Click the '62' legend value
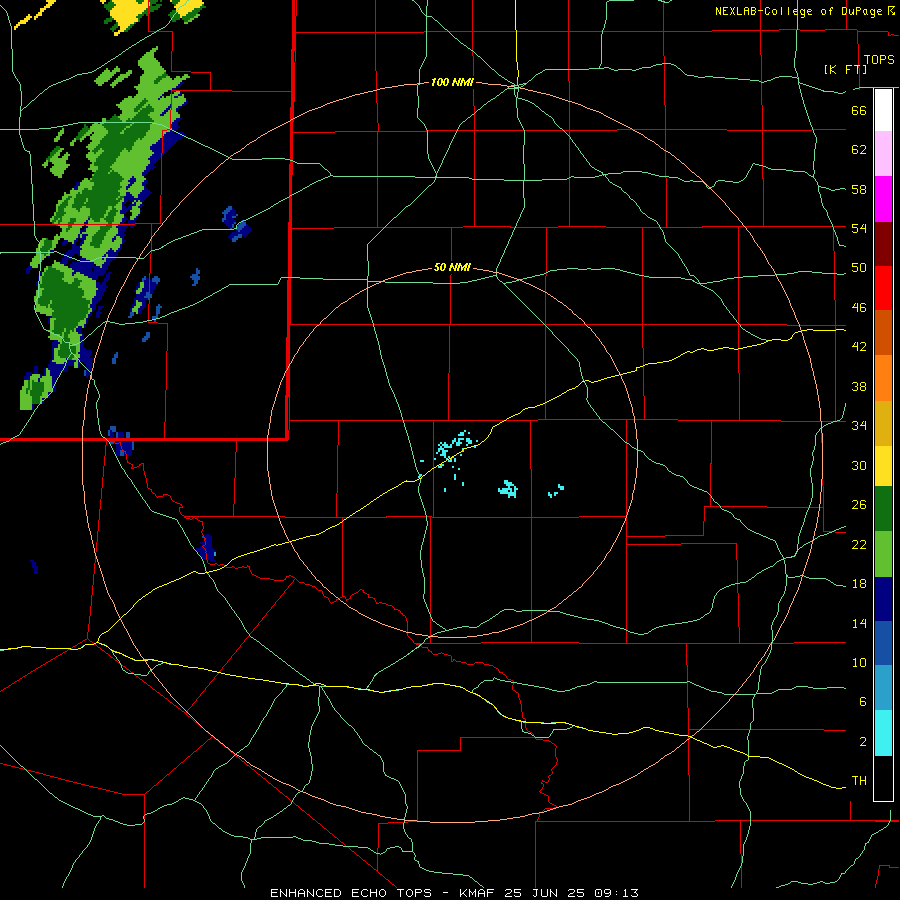Image resolution: width=900 pixels, height=900 pixels. pyautogui.click(x=859, y=150)
